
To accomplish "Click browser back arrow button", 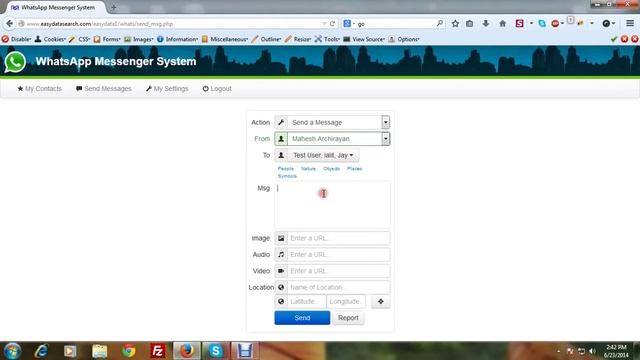I will (x=9, y=24).
